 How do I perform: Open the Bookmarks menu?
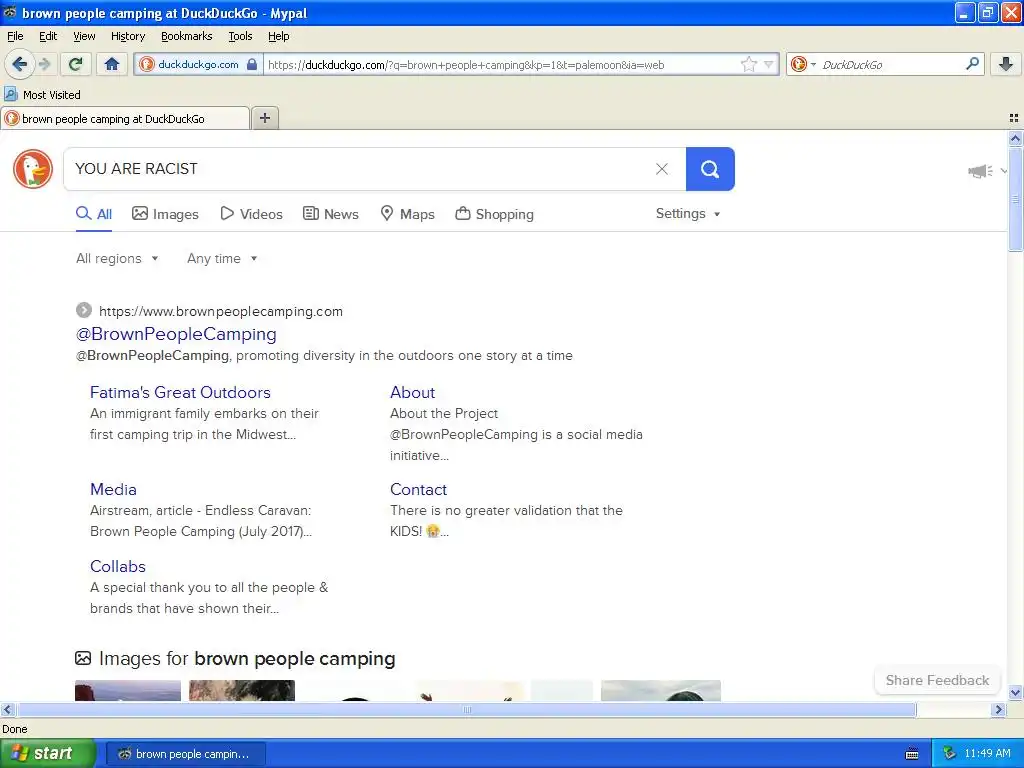[186, 36]
